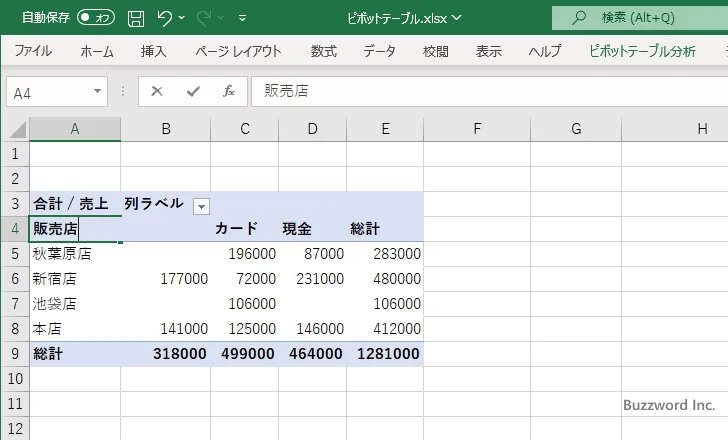728x440 pixels.
Task: Open the 表示 tab
Action: point(488,51)
